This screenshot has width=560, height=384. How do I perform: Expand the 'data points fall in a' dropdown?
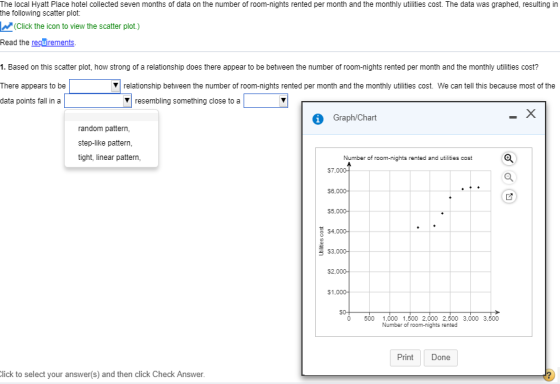(98, 101)
